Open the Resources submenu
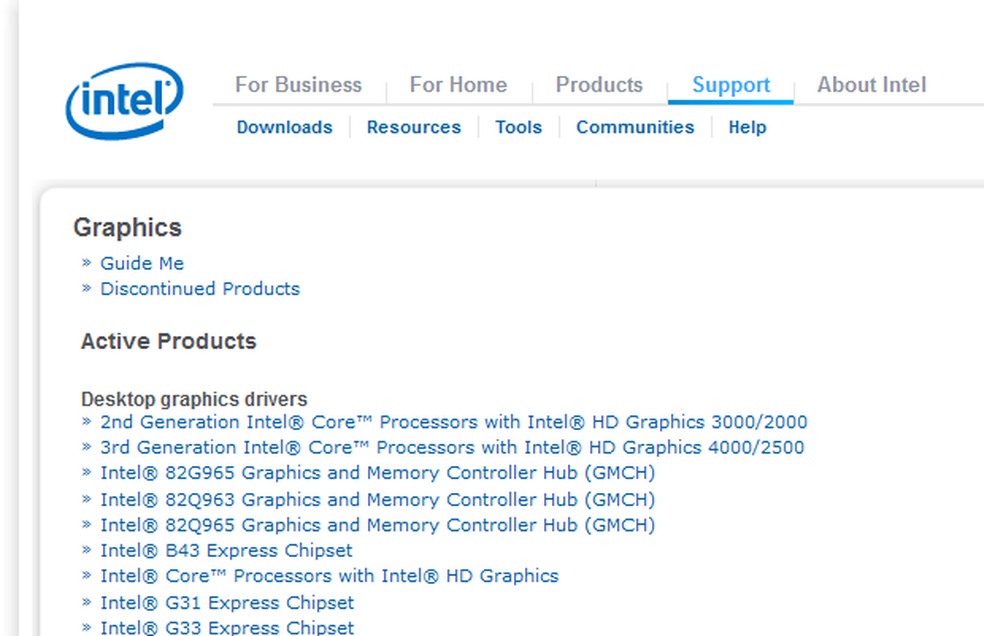The image size is (984, 636). pos(413,127)
